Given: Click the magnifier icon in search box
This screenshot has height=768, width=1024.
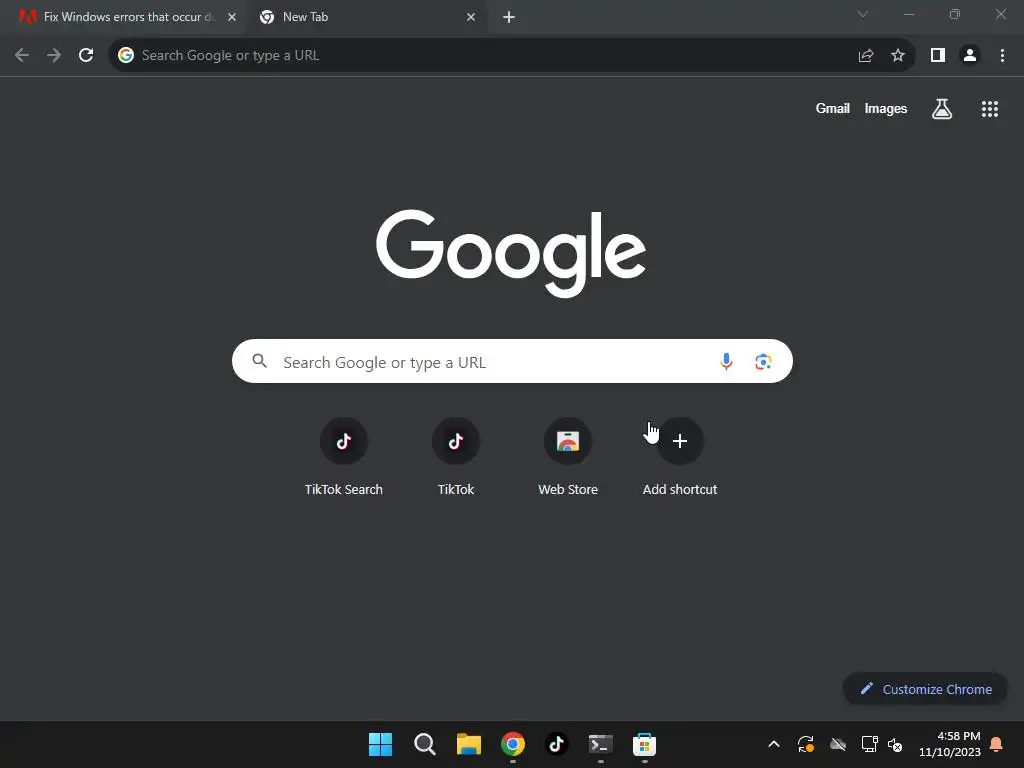Looking at the screenshot, I should [259, 360].
